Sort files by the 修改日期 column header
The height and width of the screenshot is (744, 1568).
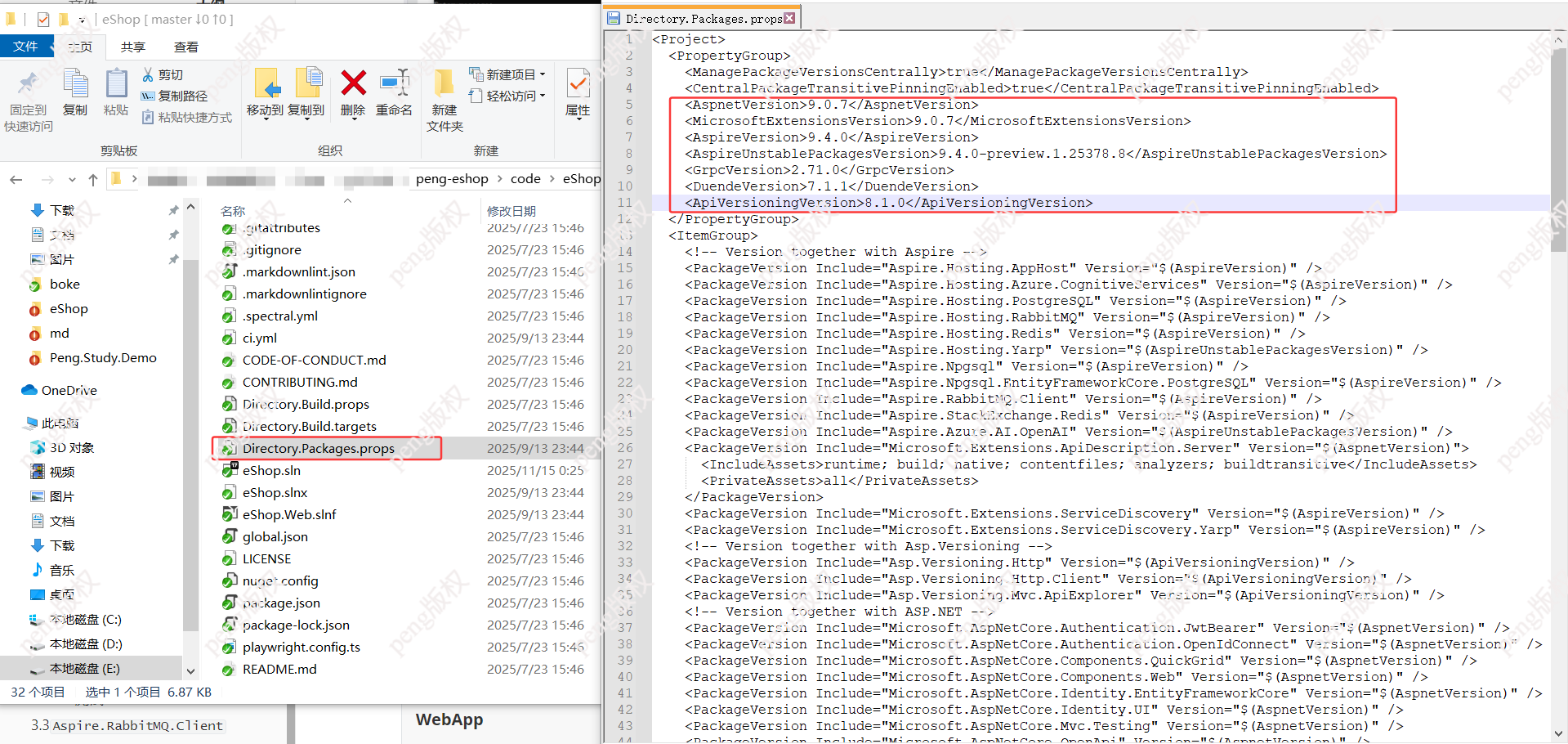(511, 211)
